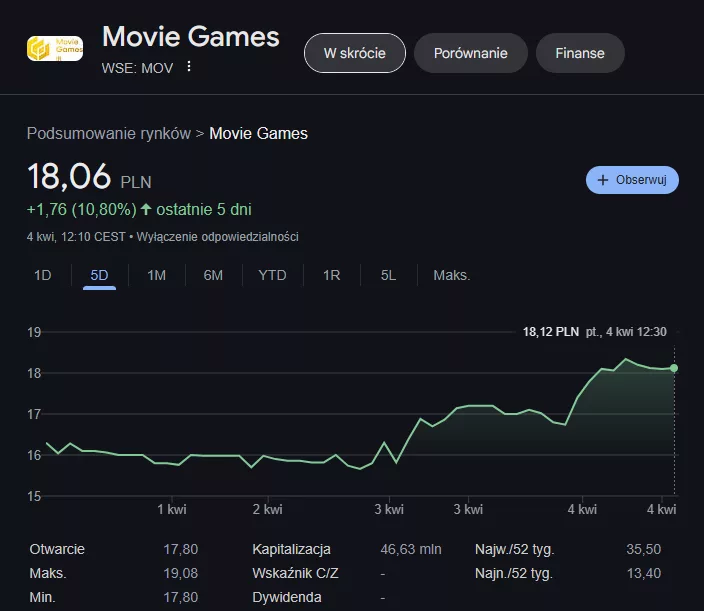Open the three-dot options menu beside WSE: MOV
This screenshot has height=611, width=704.
(188, 67)
